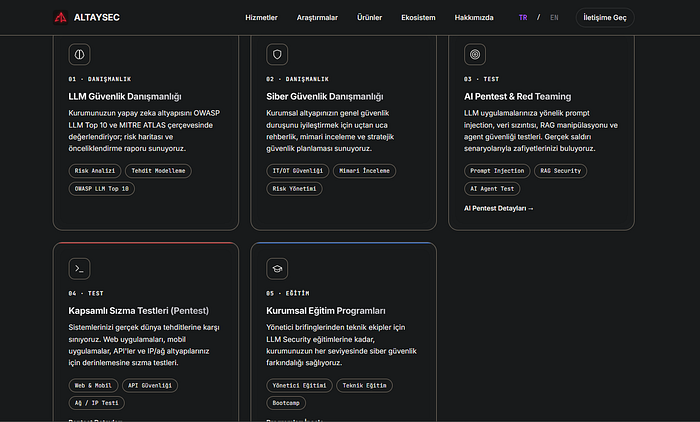Click the graduation cap icon on Kurumsal Eğitim card
Viewport: 700px width, 422px height.
(277, 269)
